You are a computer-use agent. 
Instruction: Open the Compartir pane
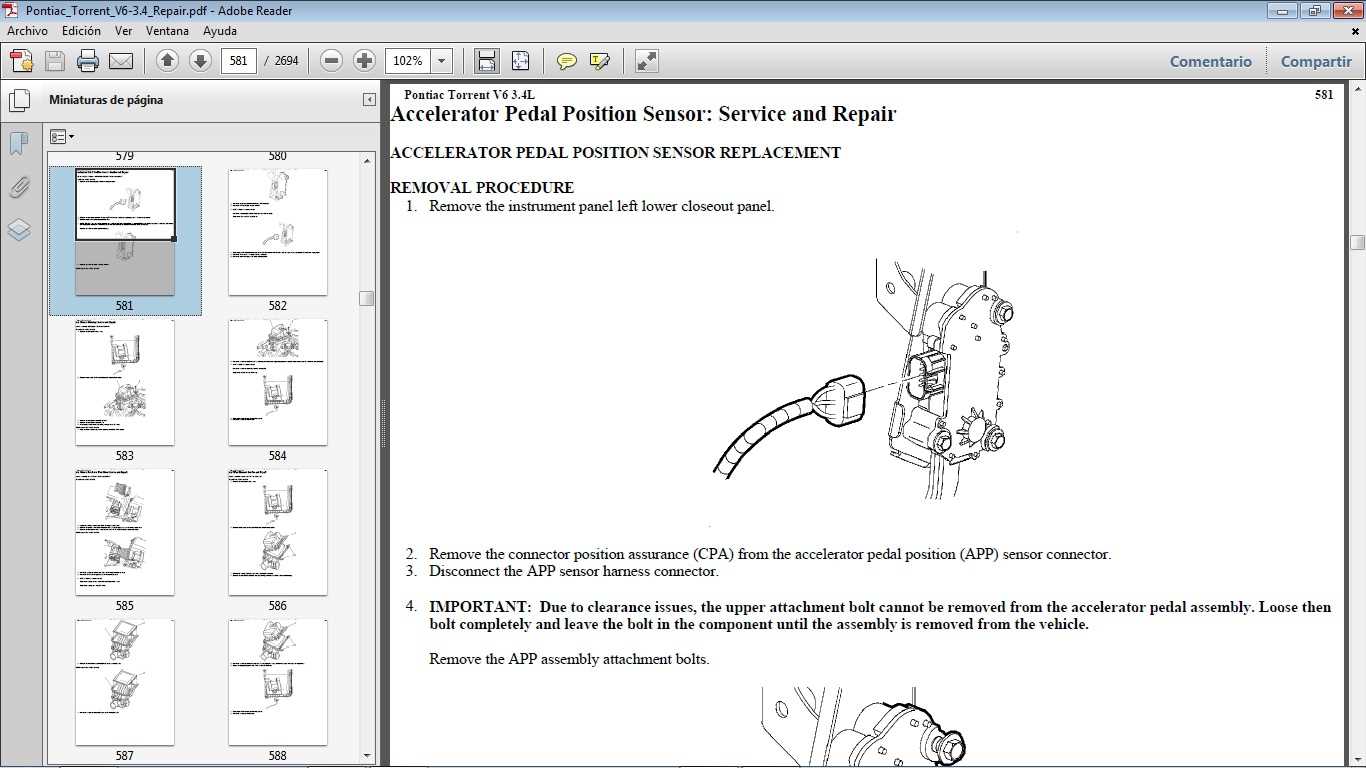1316,61
